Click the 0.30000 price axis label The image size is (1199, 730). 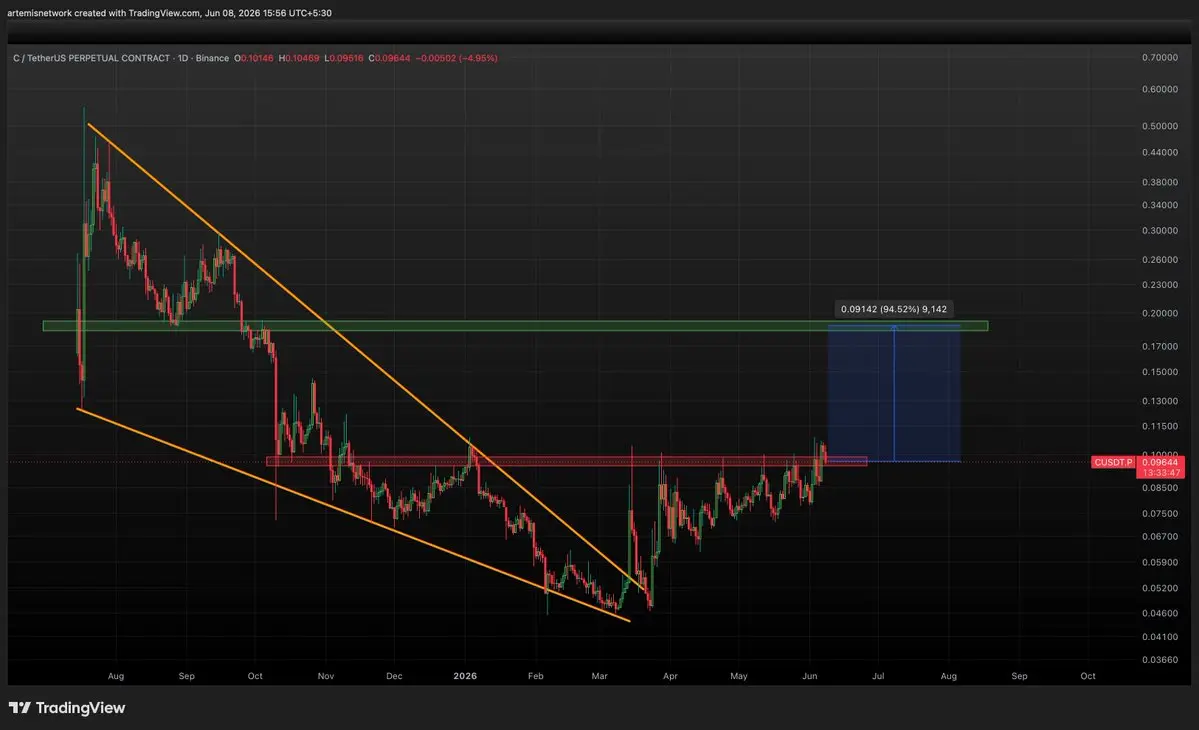[x=1159, y=231]
